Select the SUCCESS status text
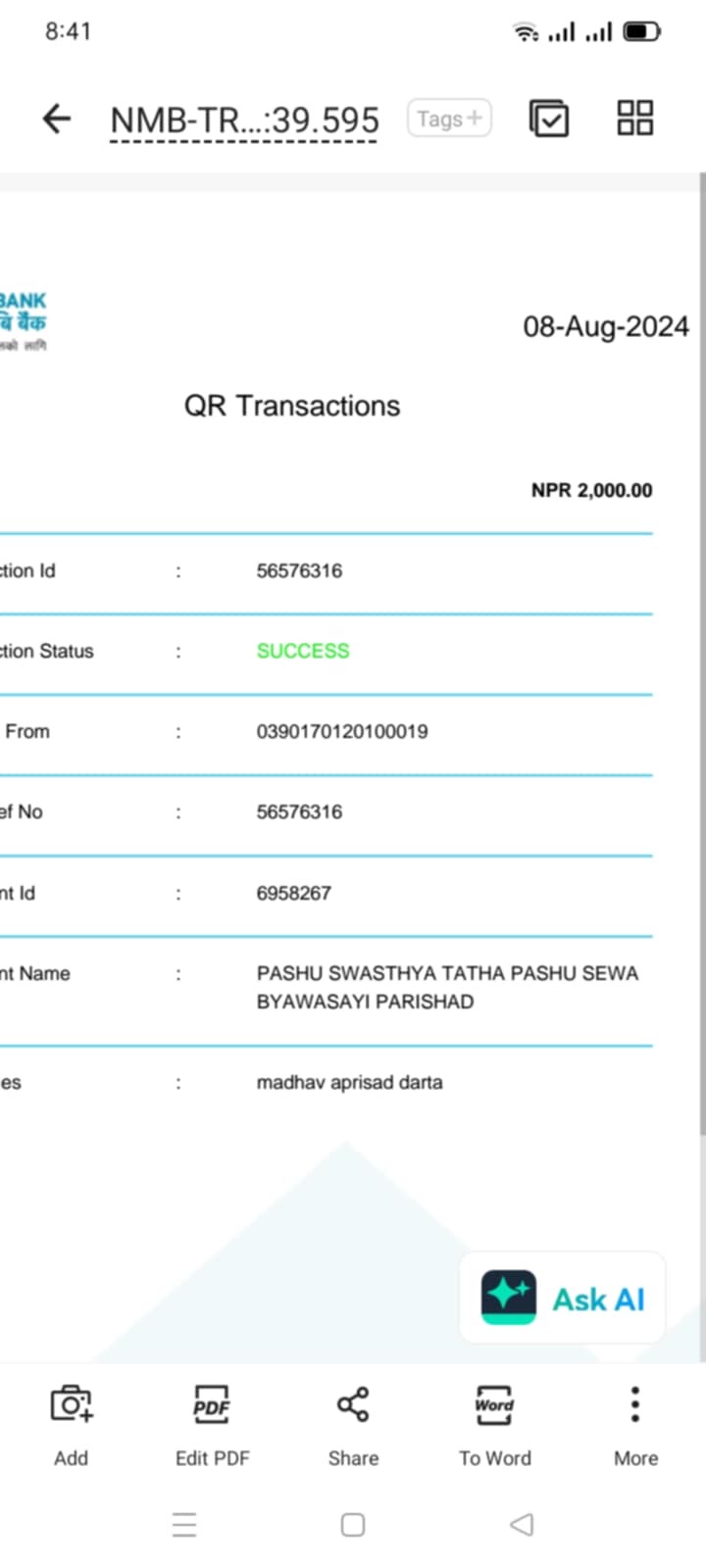 [303, 651]
